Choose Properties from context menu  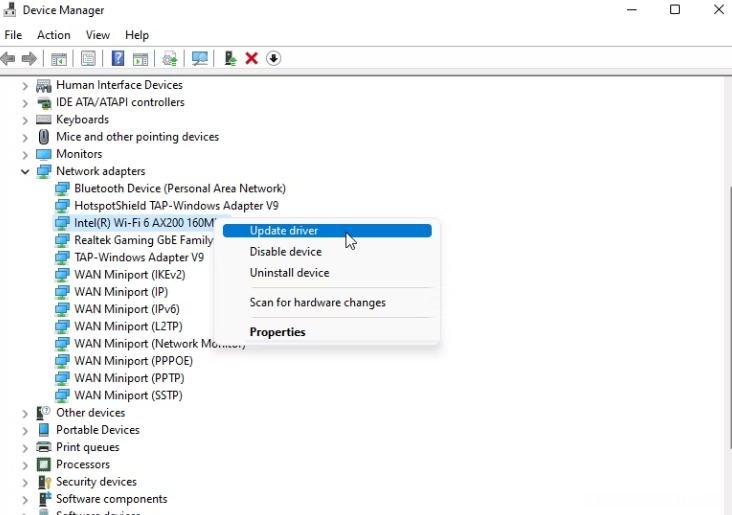coord(327,332)
